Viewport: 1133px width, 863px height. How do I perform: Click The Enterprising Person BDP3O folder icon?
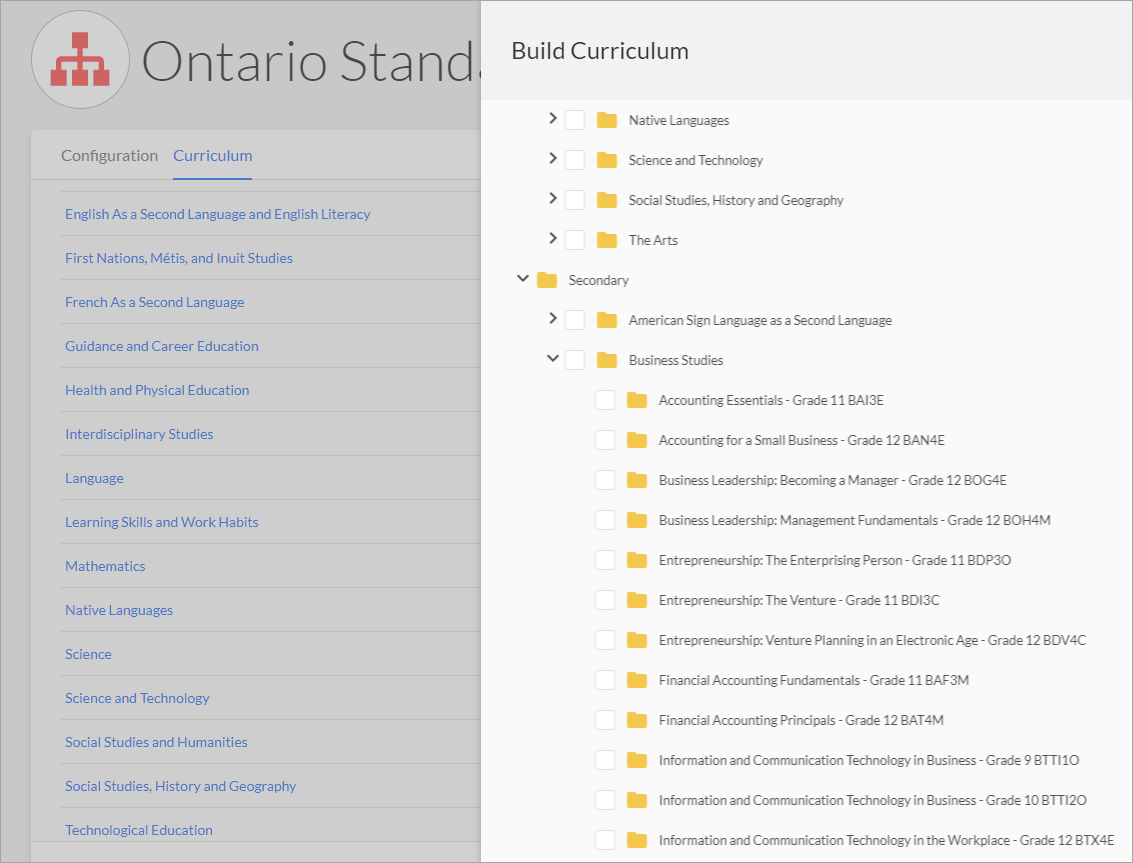point(637,560)
